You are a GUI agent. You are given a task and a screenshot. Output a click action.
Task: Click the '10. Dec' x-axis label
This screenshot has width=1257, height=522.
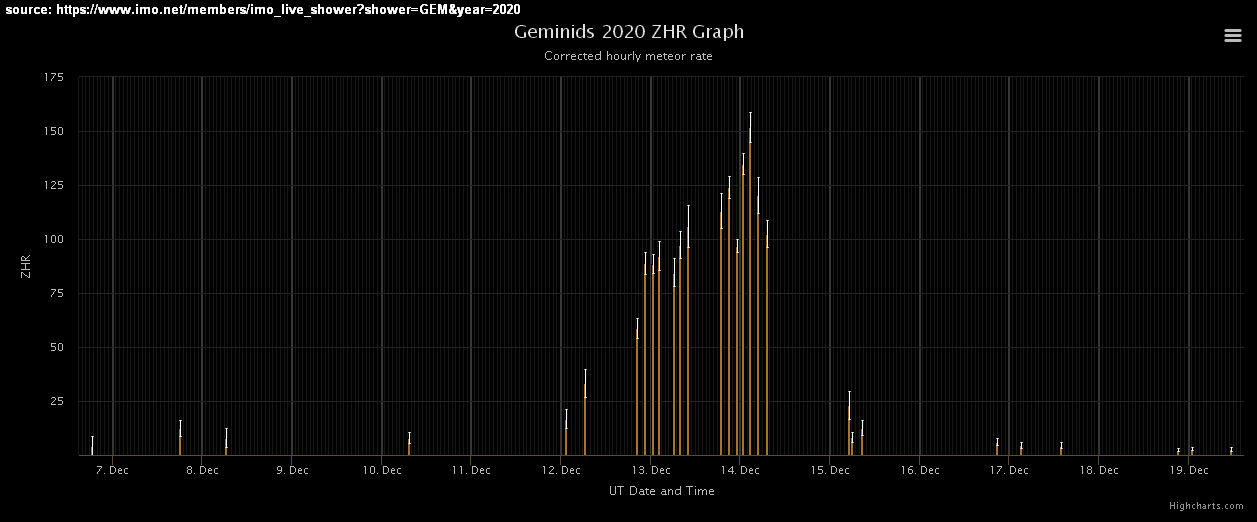pos(381,470)
